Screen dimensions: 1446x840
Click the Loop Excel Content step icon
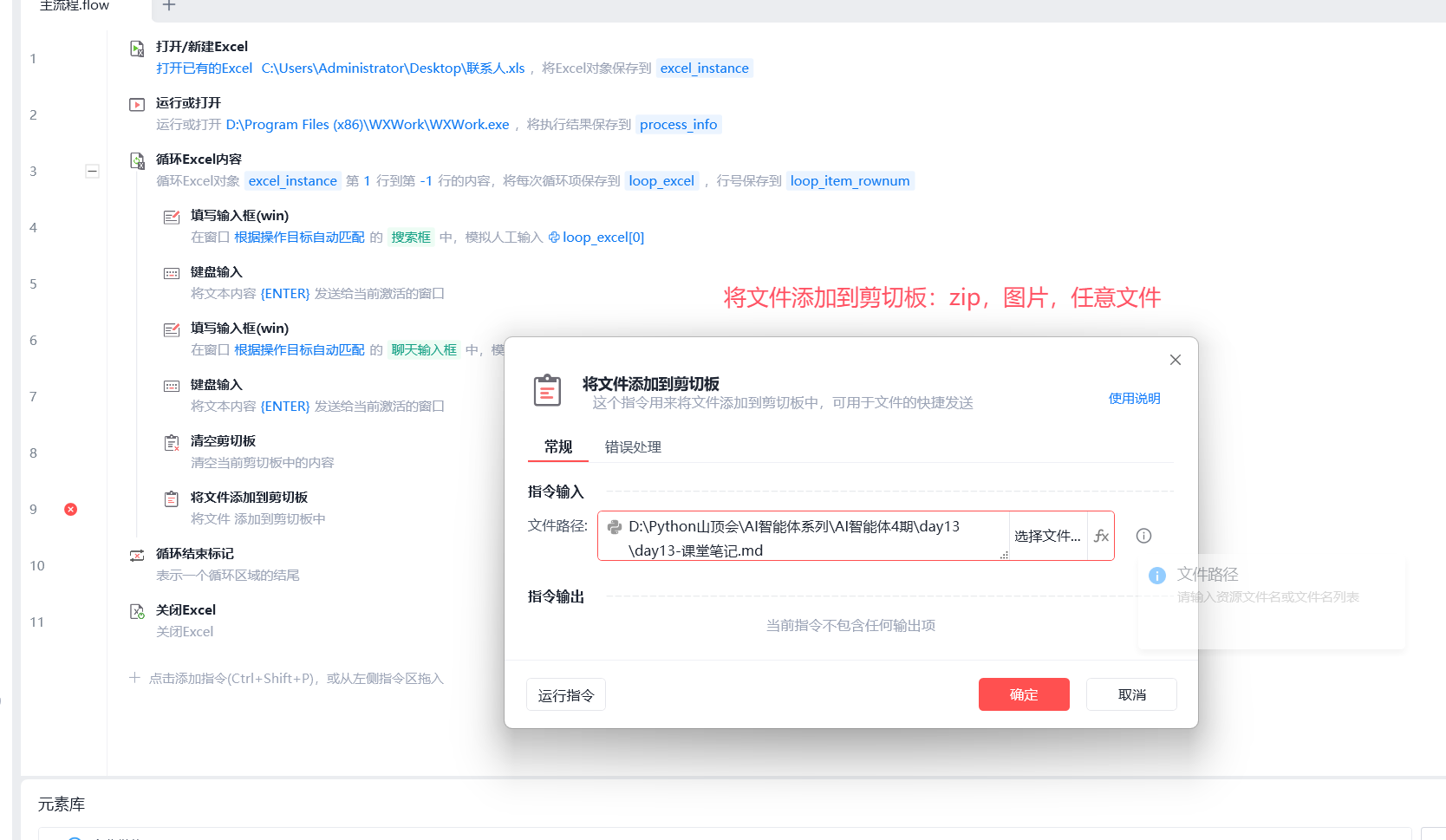[x=137, y=161]
